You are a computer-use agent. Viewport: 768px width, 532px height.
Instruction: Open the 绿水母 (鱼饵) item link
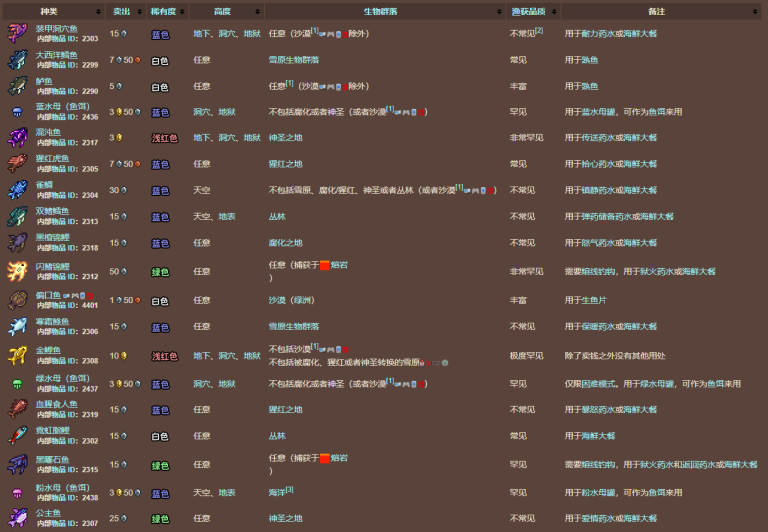tap(63, 379)
